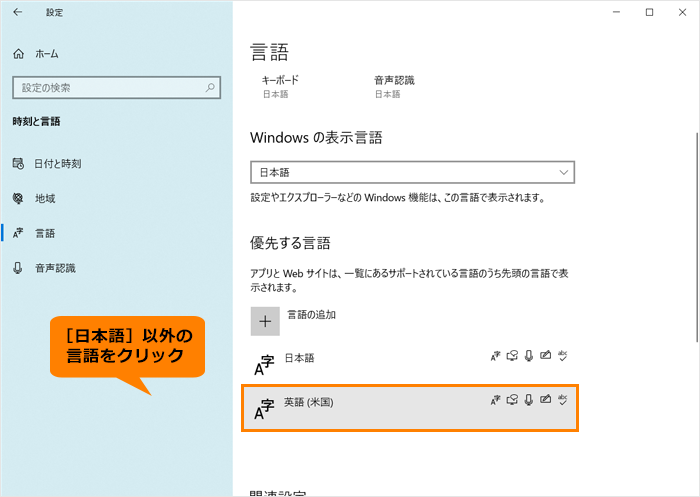Click the vertical scrollbar on the right
The image size is (700, 497).
697,237
